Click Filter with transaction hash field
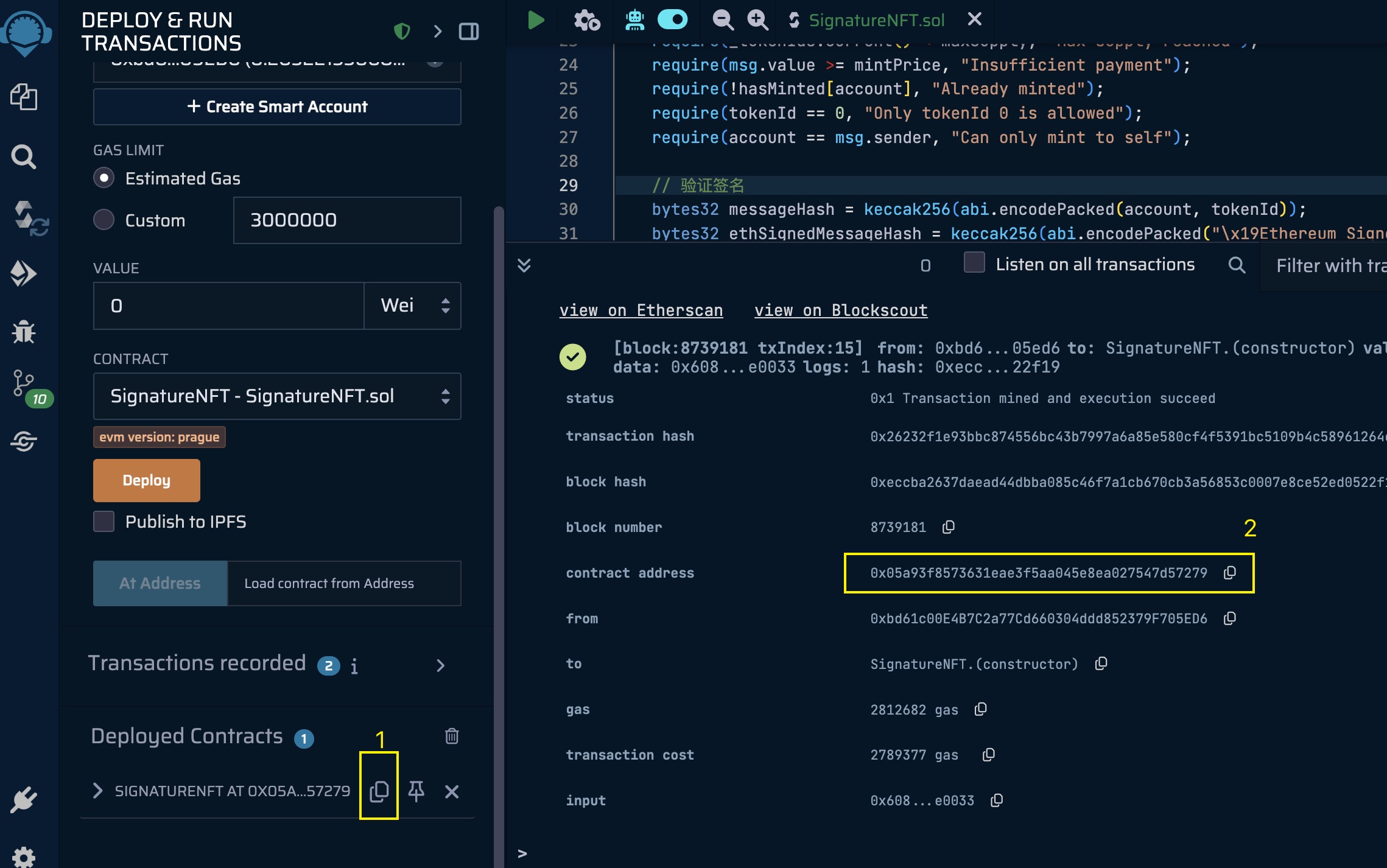 1324,266
